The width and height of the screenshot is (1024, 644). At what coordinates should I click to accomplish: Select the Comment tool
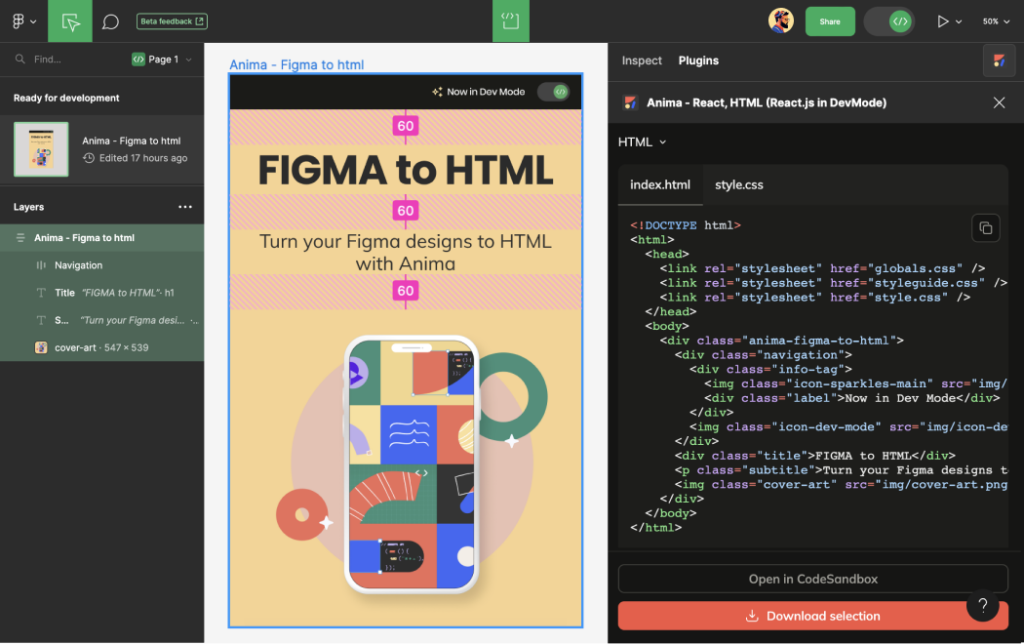(x=109, y=20)
